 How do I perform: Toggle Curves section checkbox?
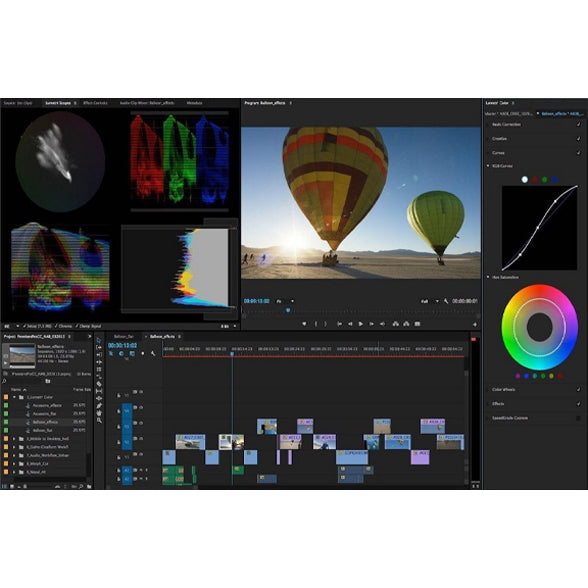579,153
